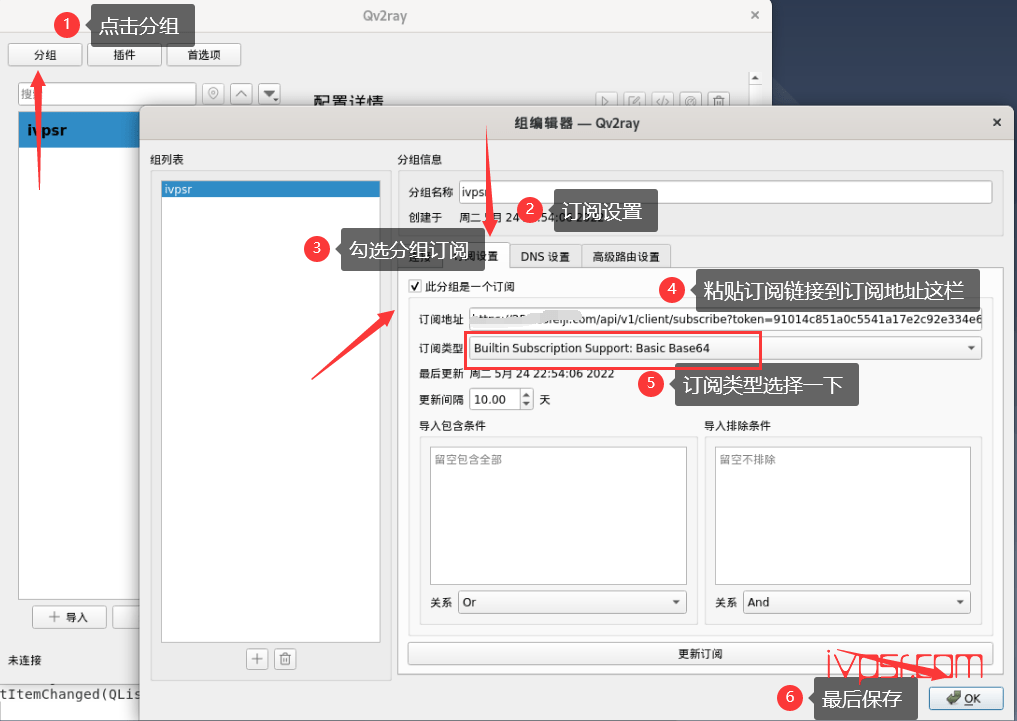Viewport: 1017px width, 721px height.
Task: Click the 更新订阅 update subscription button
Action: click(x=700, y=654)
